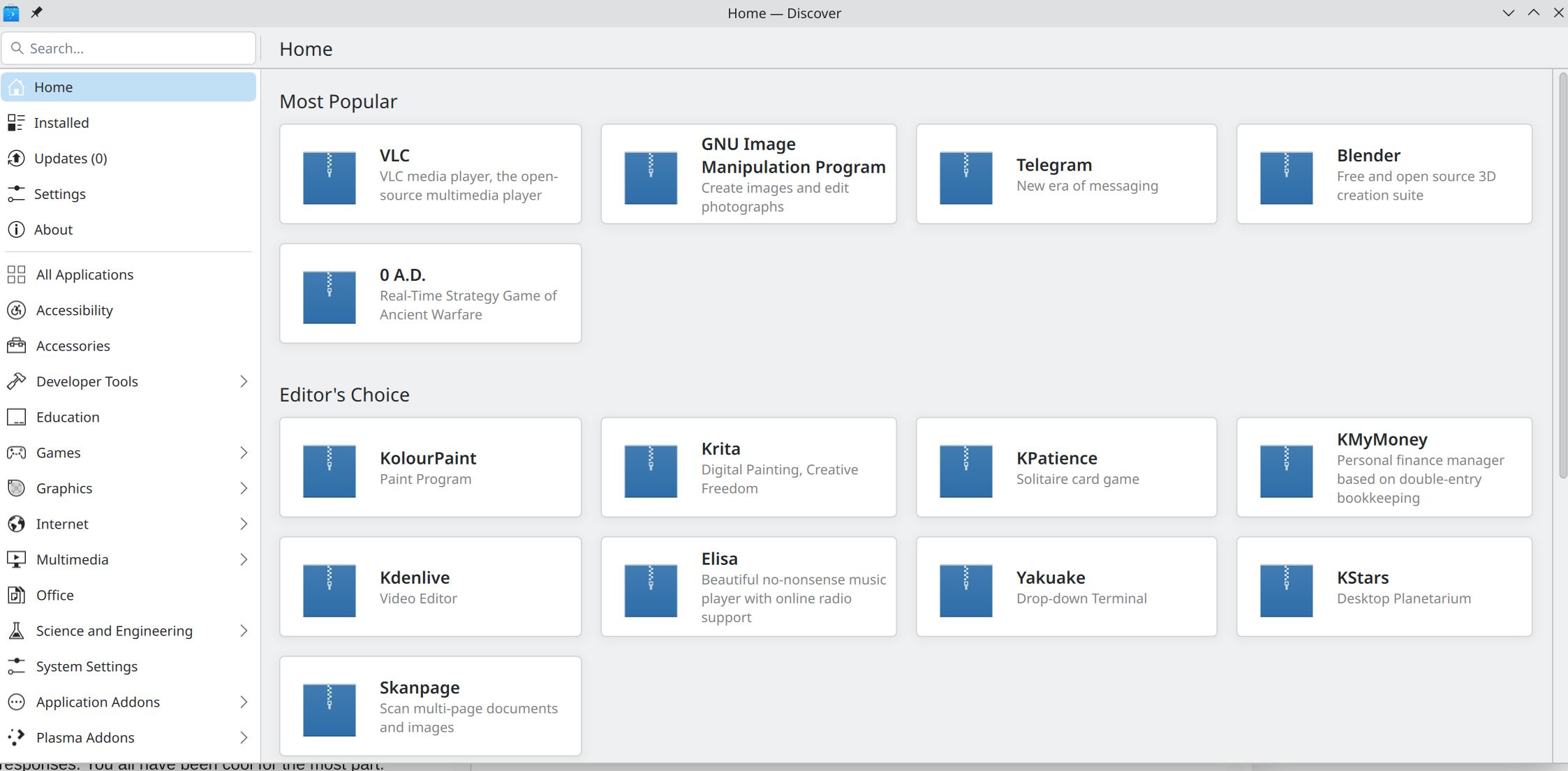Click the Settings sliders icon
Image resolution: width=1568 pixels, height=771 pixels.
coord(16,194)
